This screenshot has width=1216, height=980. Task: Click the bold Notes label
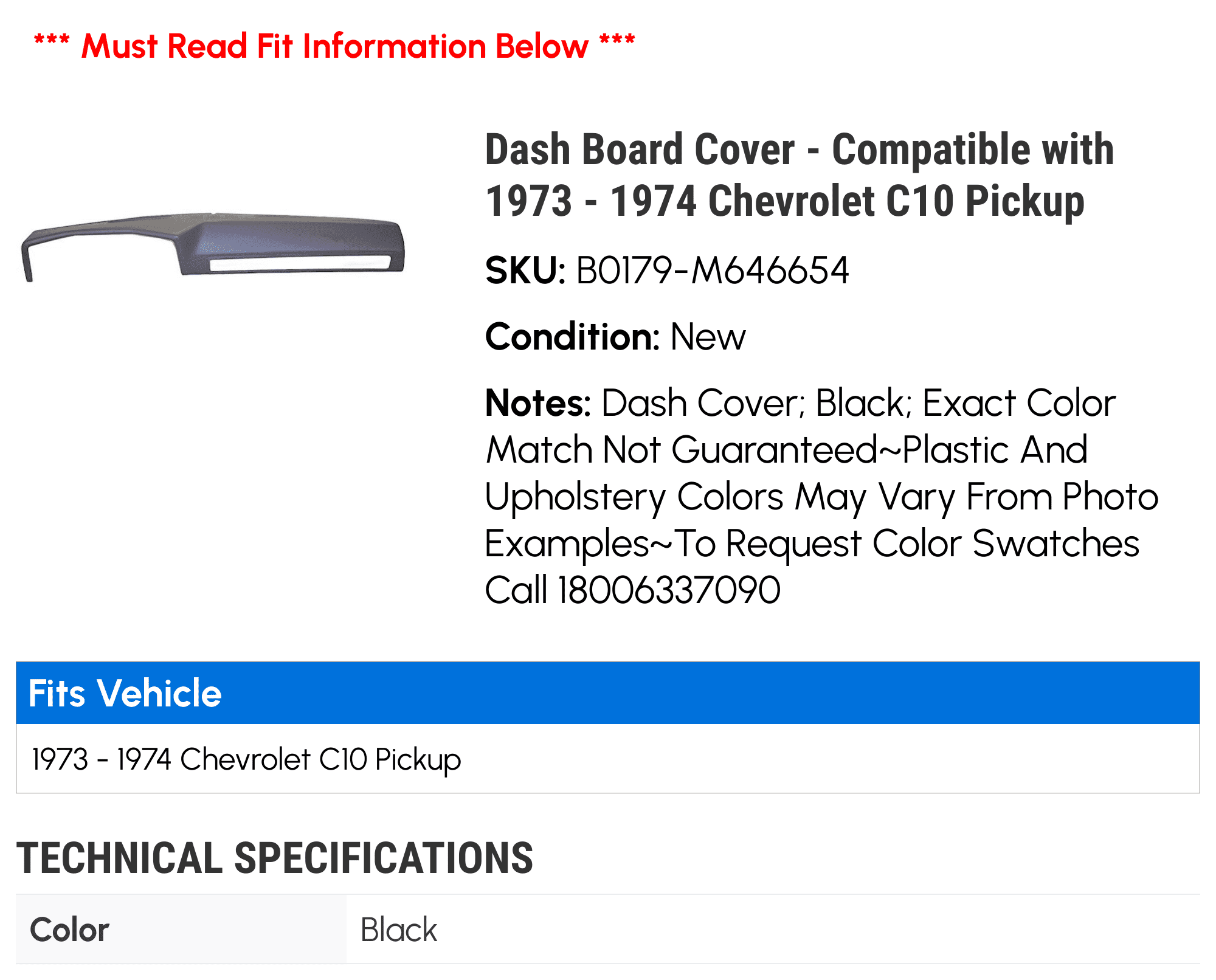click(x=537, y=403)
